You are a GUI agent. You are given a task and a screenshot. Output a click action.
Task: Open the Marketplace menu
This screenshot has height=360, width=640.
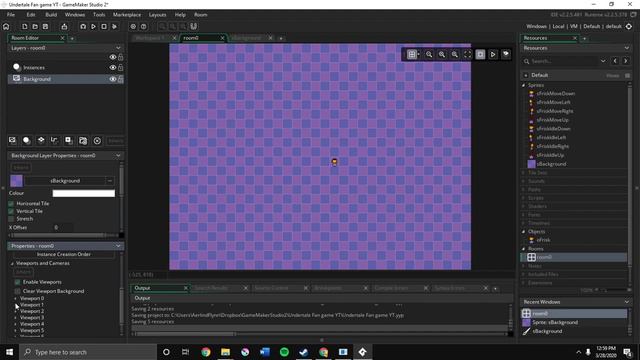127,15
